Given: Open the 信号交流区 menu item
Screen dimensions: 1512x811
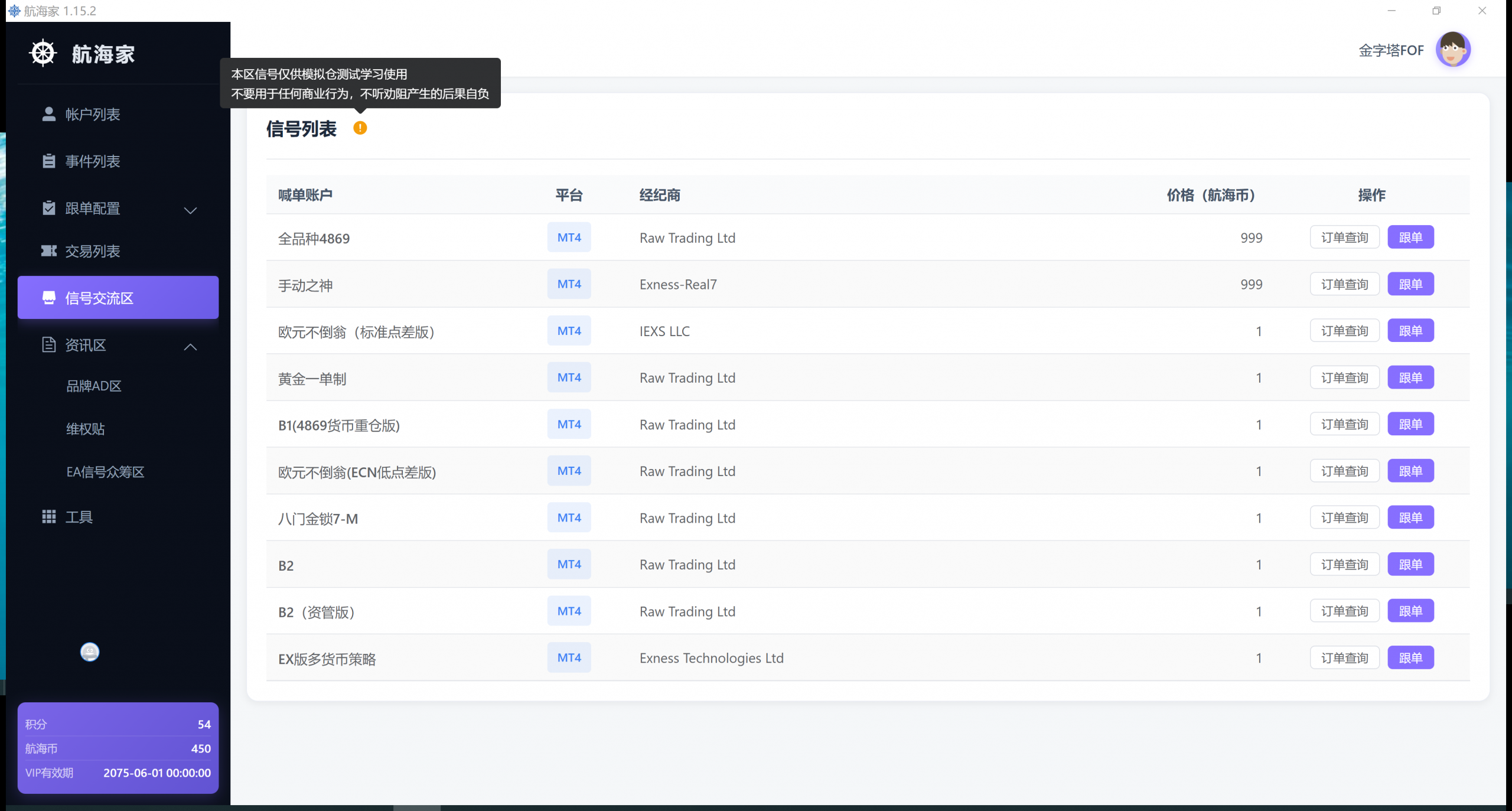Looking at the screenshot, I should [118, 298].
